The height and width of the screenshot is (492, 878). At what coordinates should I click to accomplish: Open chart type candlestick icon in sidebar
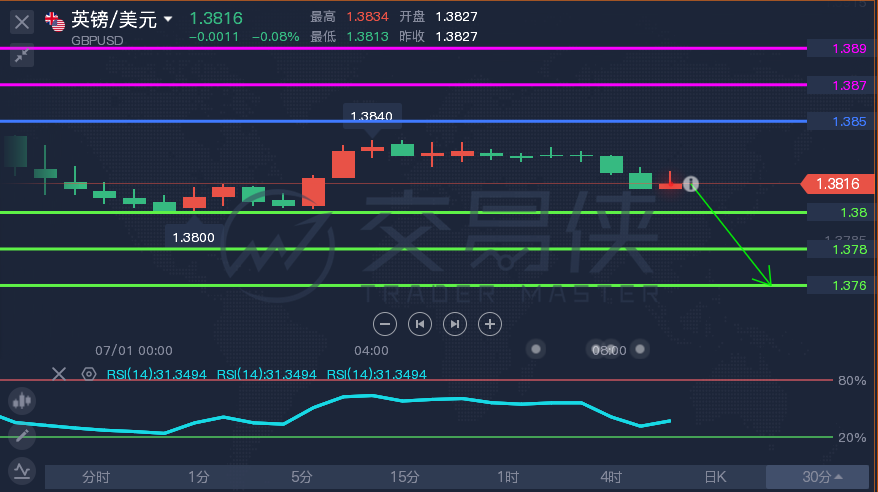pos(22,401)
